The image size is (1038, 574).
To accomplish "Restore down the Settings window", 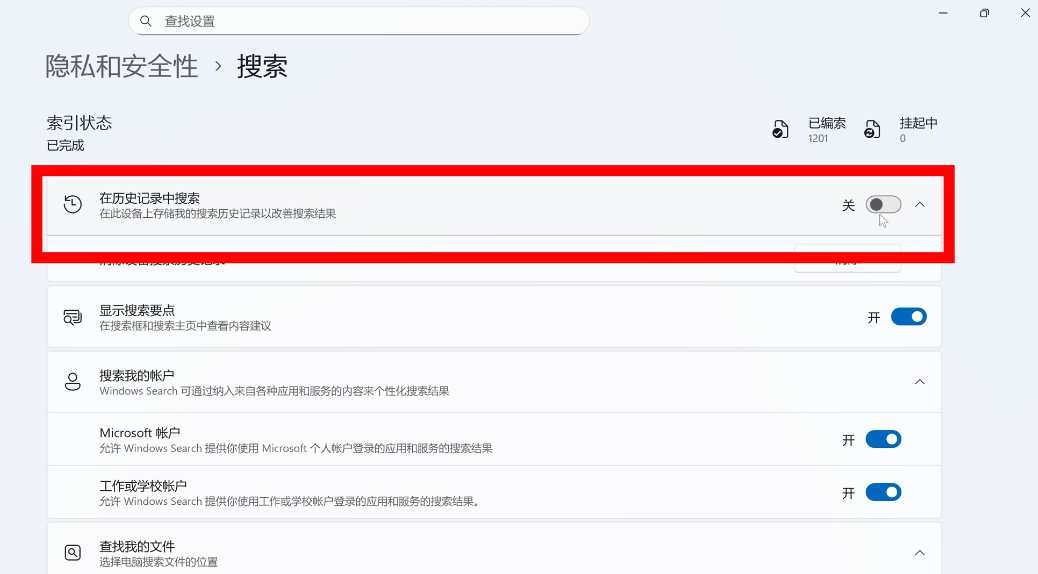I will click(x=984, y=13).
